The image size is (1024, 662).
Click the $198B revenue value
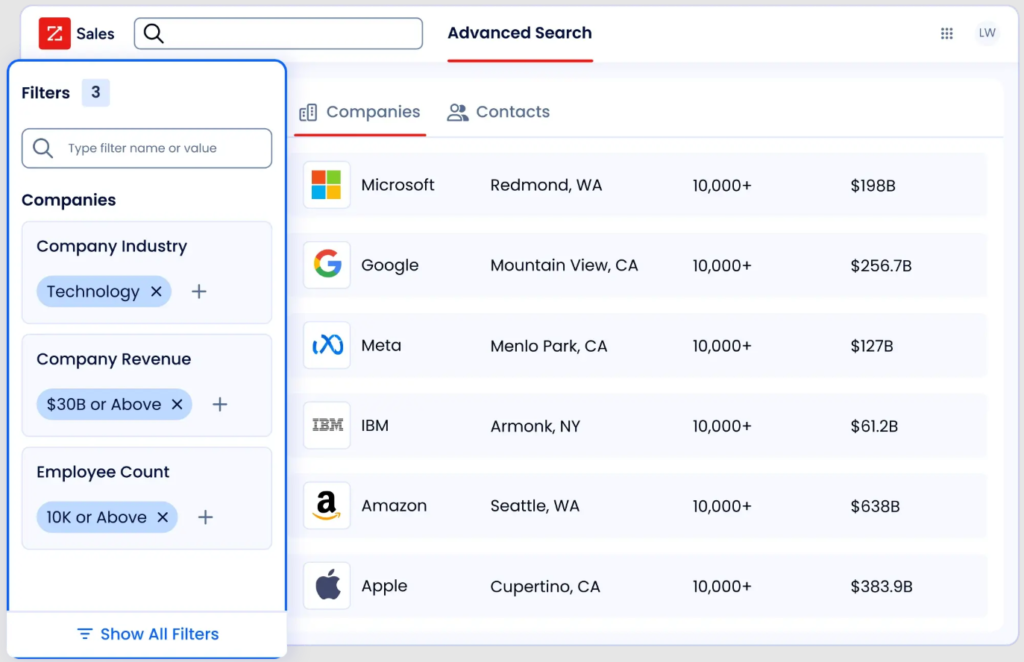(873, 185)
